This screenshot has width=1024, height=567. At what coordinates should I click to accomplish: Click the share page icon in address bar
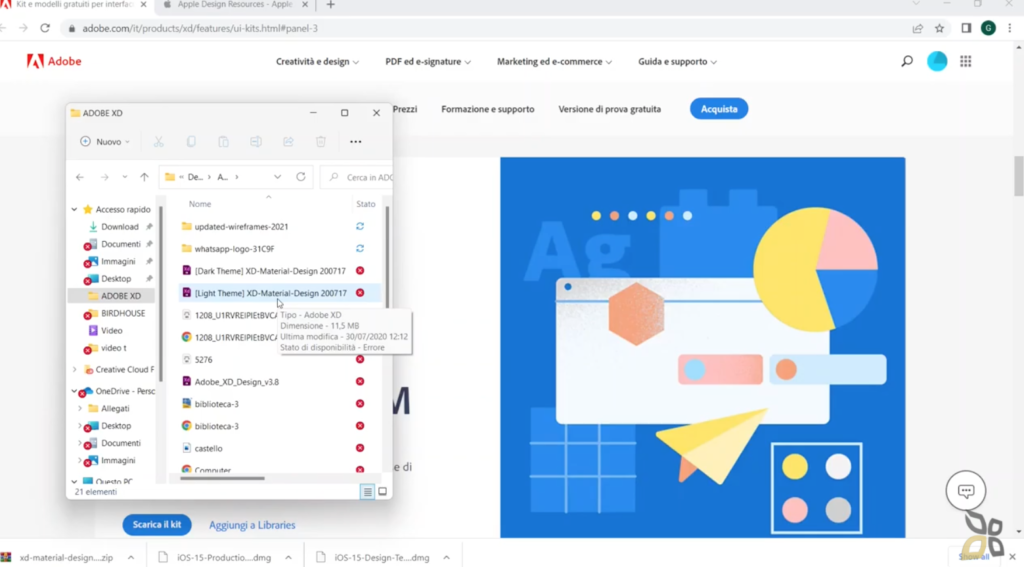click(x=918, y=28)
